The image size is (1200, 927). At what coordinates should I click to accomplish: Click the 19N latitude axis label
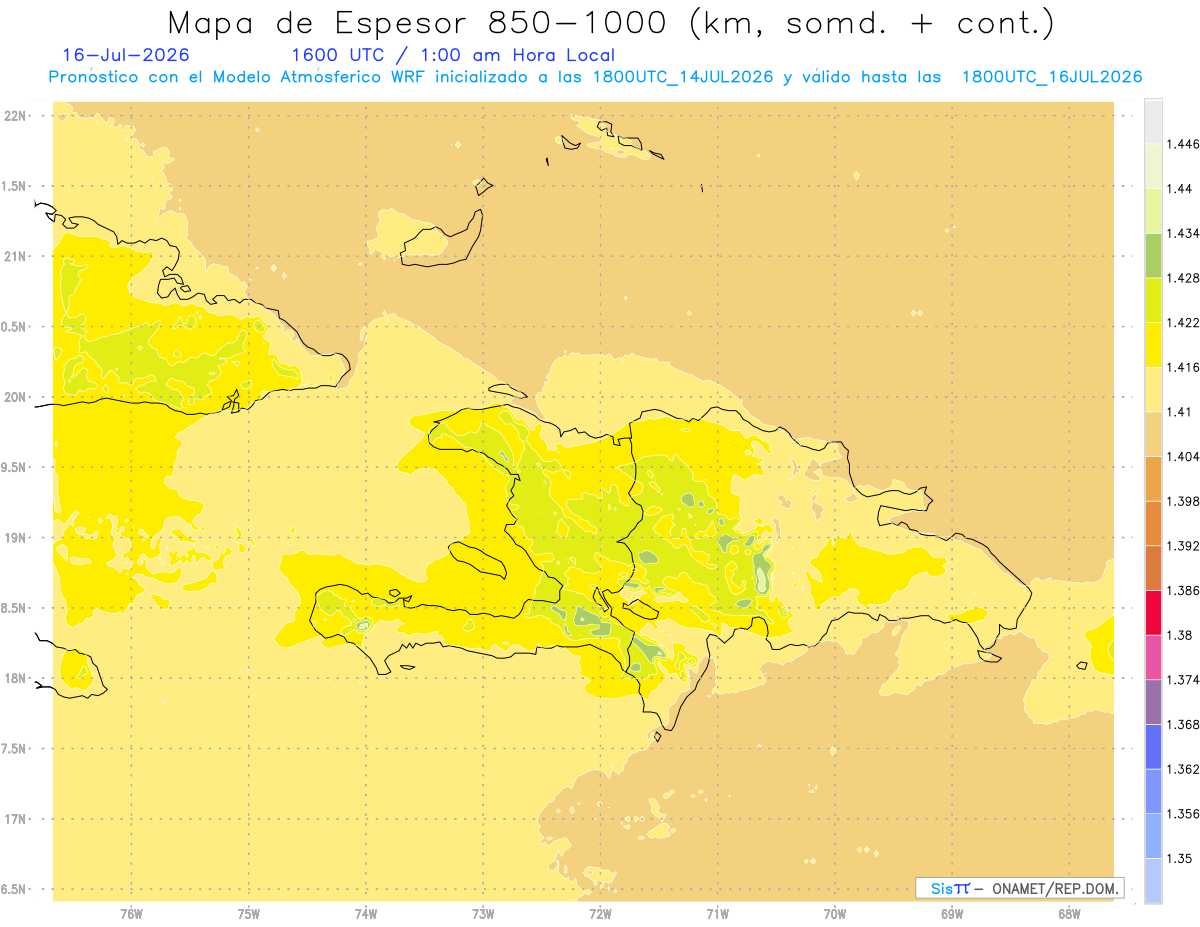pos(15,537)
